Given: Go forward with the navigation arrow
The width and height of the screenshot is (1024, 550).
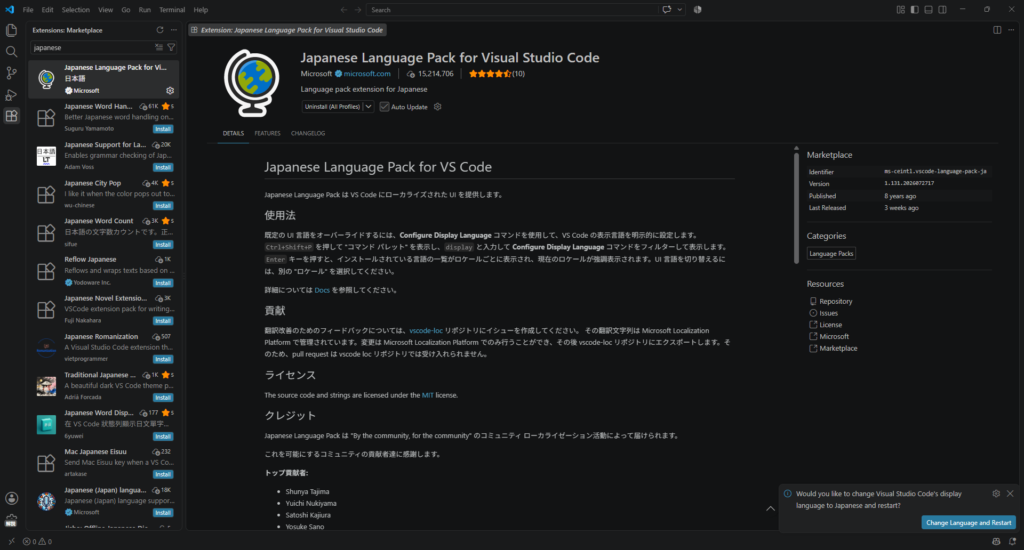Looking at the screenshot, I should pyautogui.click(x=358, y=10).
